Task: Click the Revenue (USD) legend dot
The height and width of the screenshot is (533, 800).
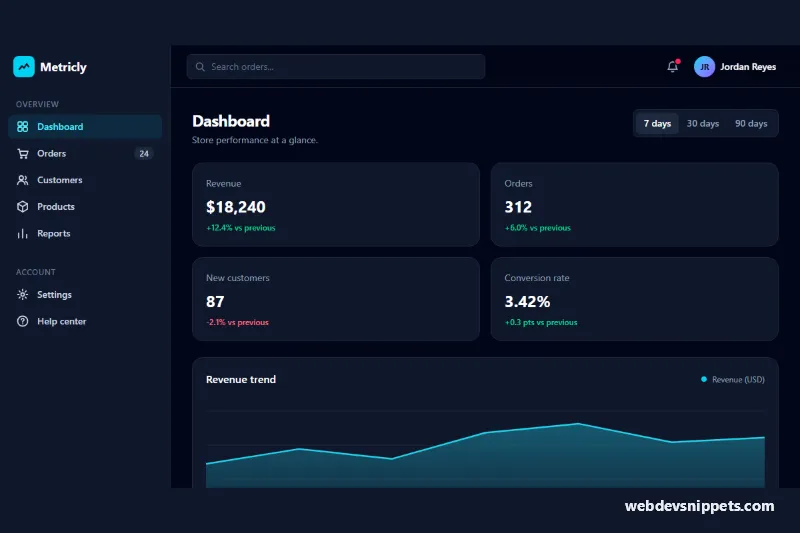Action: (x=704, y=379)
